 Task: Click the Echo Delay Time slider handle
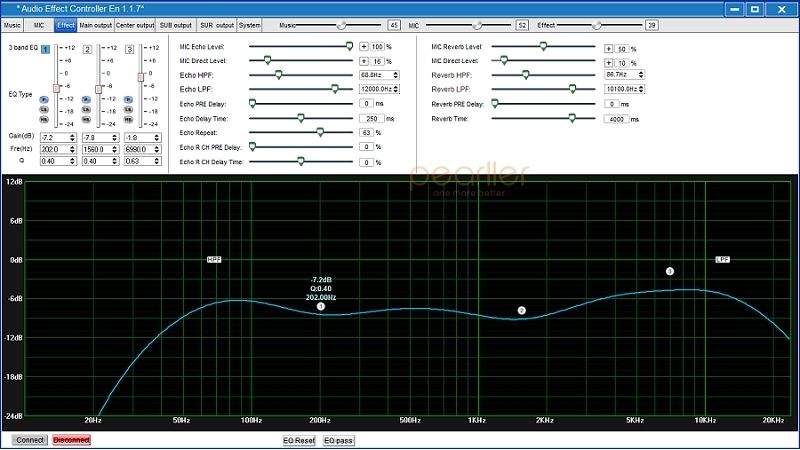pyautogui.click(x=301, y=118)
